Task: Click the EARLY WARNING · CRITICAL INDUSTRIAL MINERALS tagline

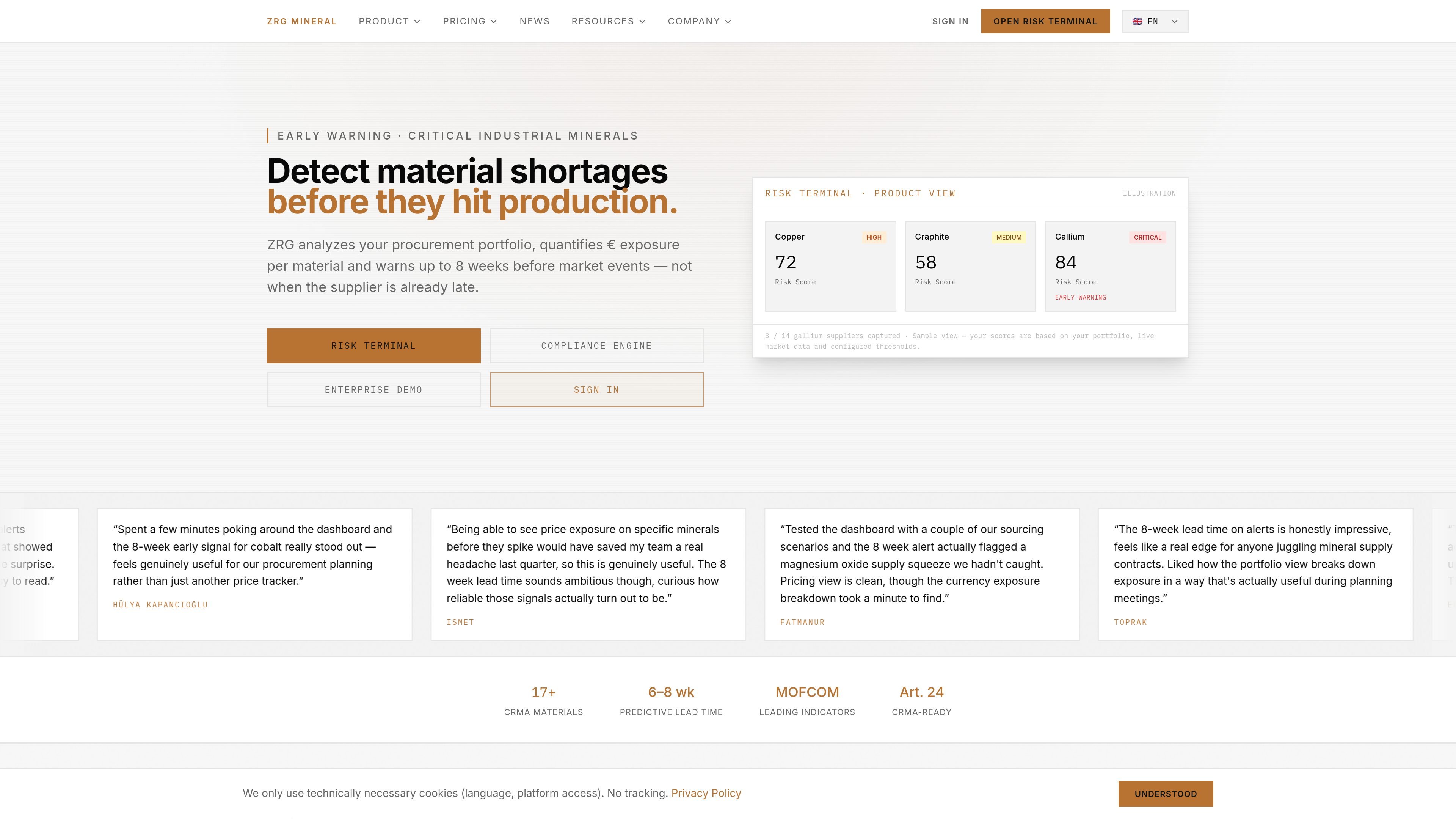Action: (x=458, y=136)
